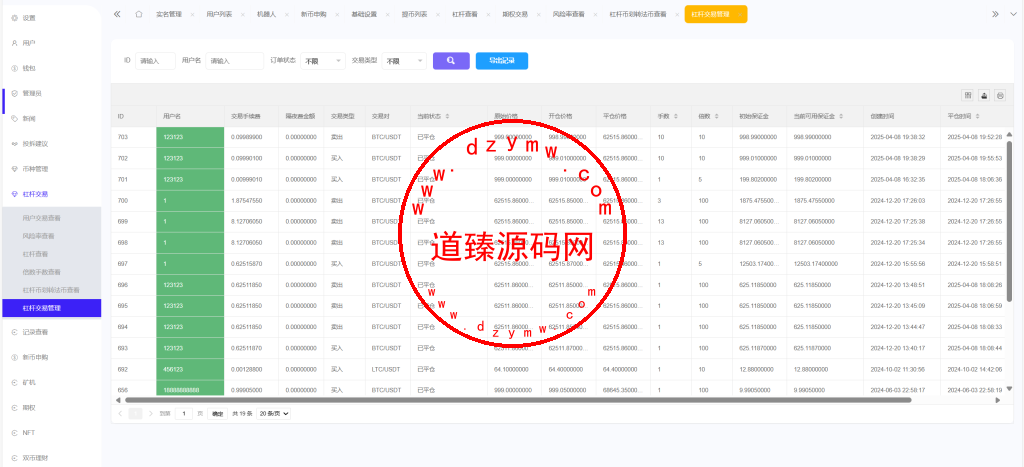Click the horizontal scrollbar right arrow

coord(997,400)
